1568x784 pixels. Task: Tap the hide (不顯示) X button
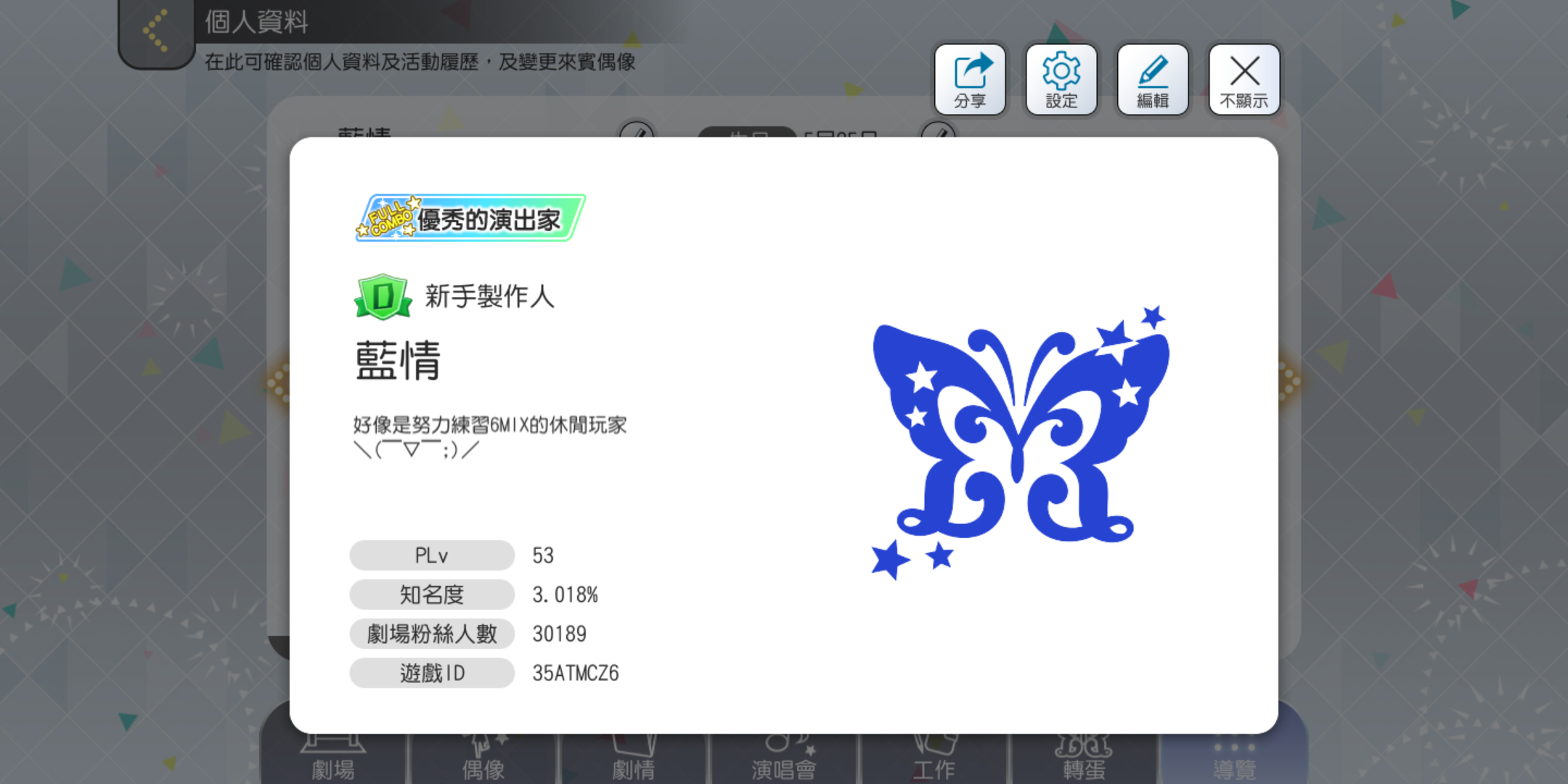[x=1244, y=80]
